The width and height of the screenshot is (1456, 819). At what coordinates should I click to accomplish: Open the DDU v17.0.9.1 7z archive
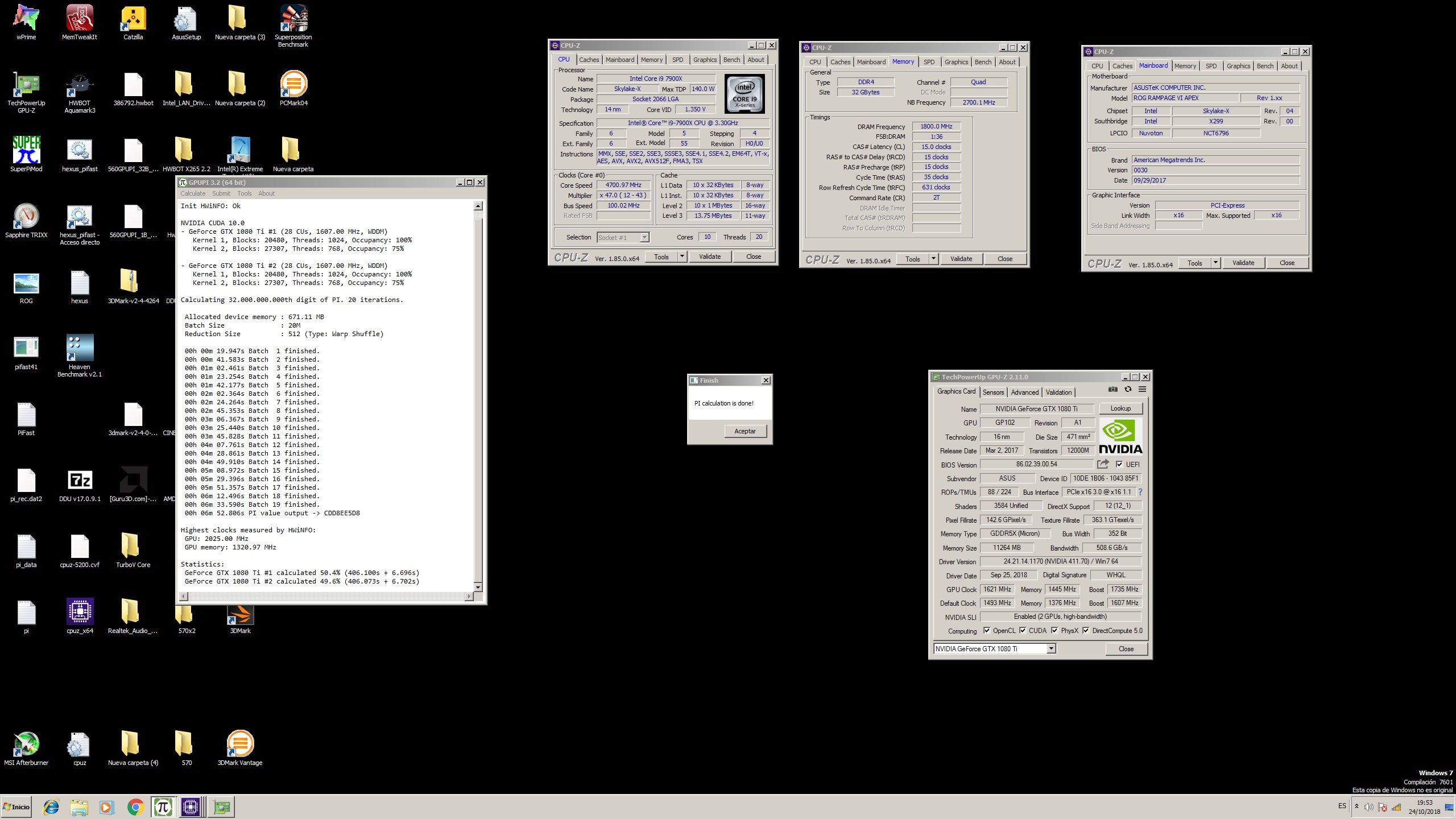[x=80, y=483]
